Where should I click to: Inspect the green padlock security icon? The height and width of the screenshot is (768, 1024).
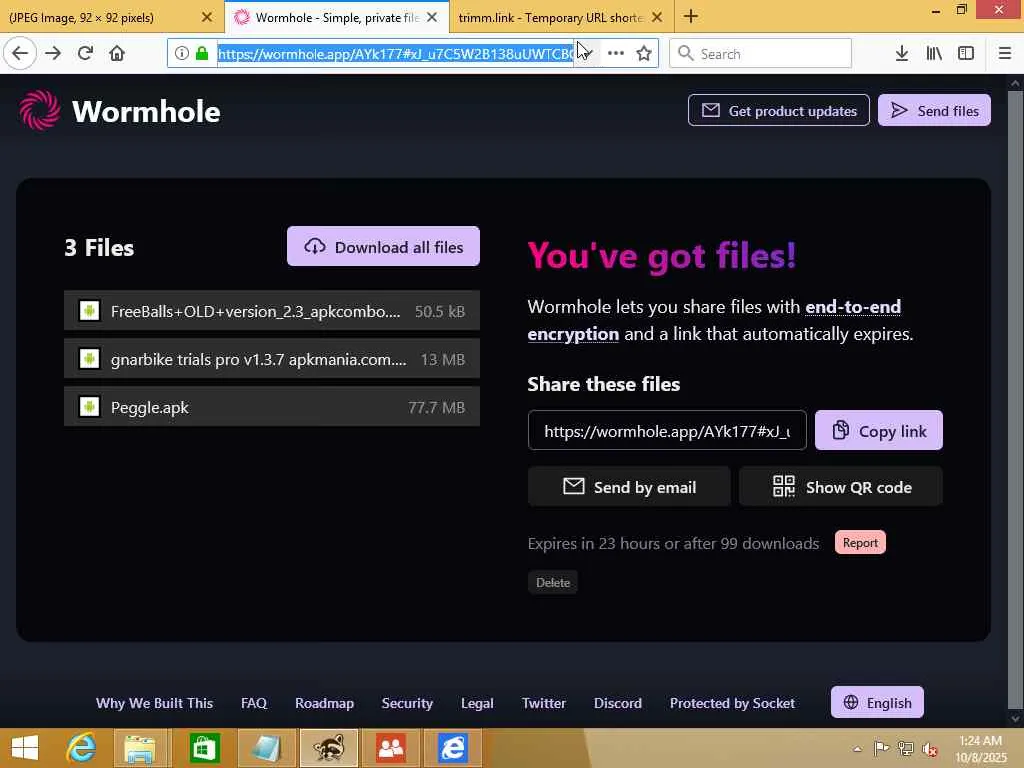coord(202,53)
